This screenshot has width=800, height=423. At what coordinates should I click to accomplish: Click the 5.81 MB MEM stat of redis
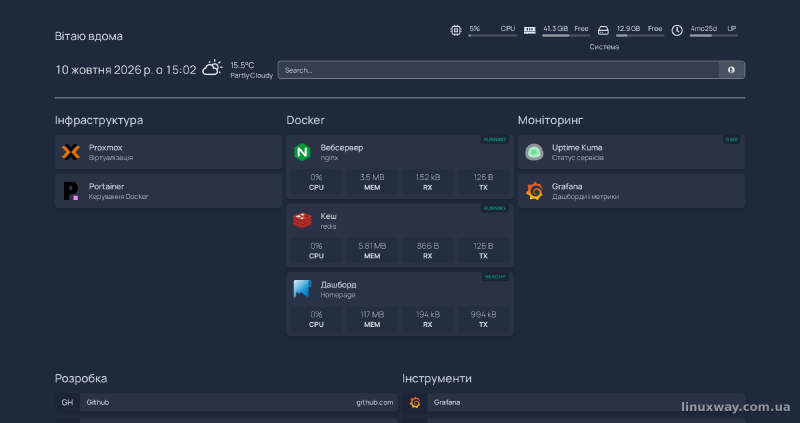[372, 251]
